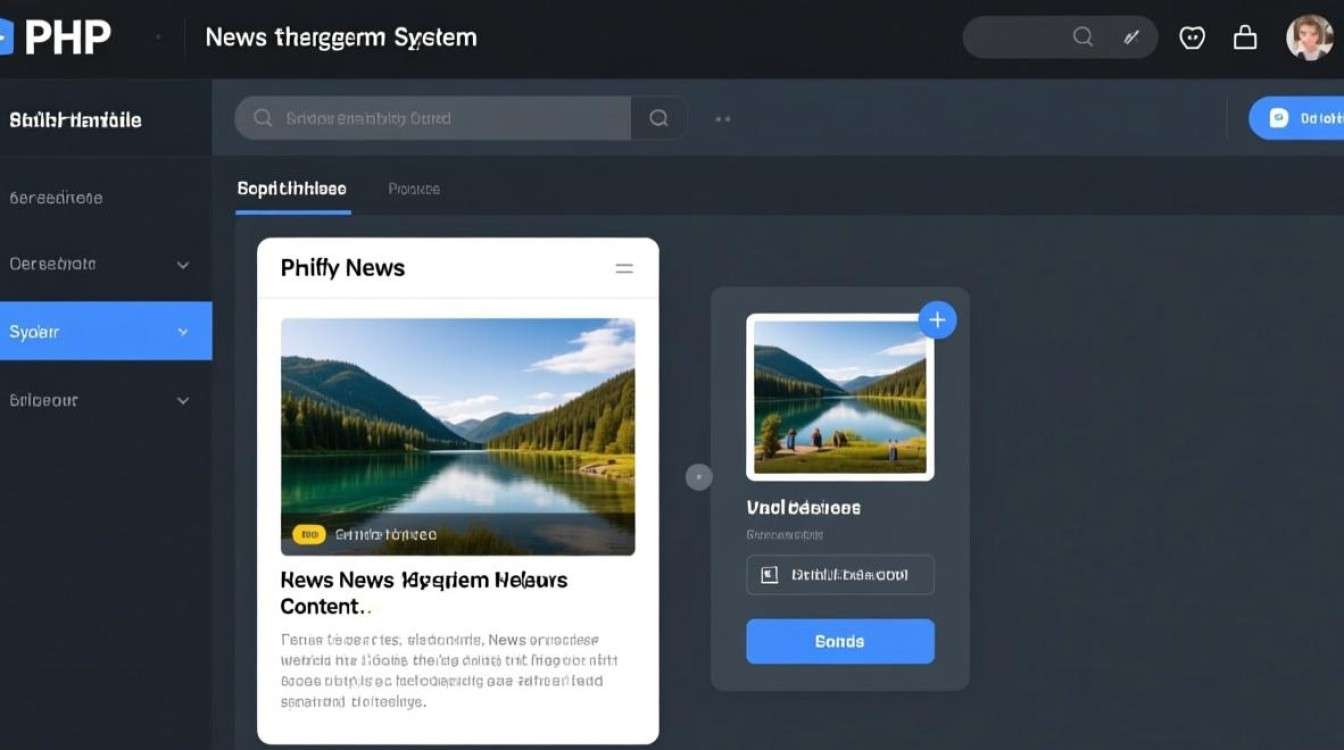Click the pencil edit icon in header
Viewport: 1344px width, 750px height.
point(1131,37)
